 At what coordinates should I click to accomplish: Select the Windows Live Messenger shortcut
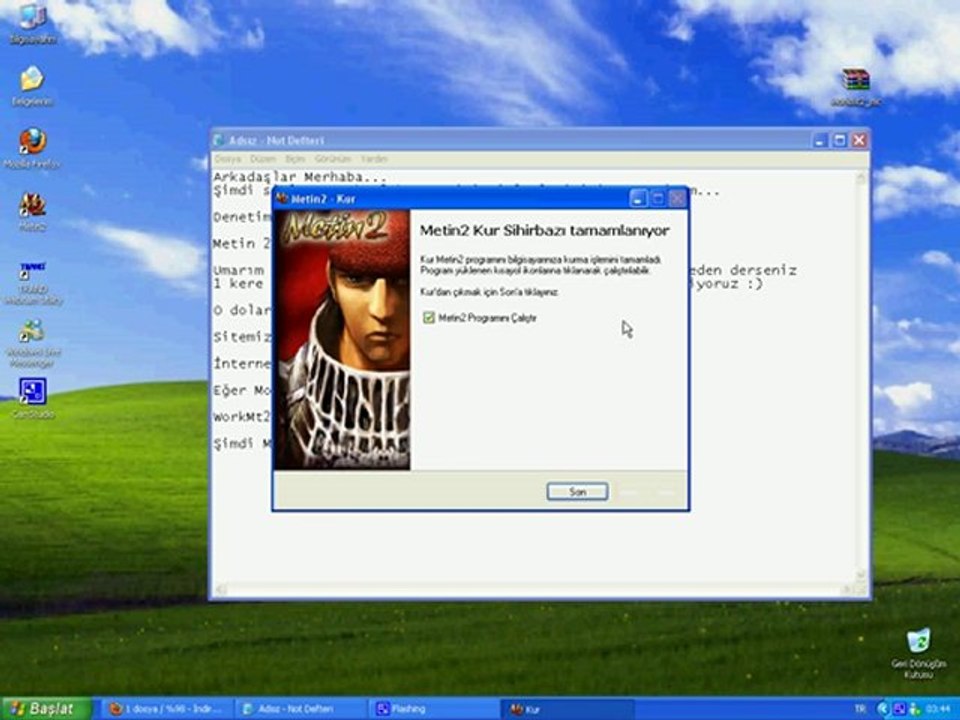(x=32, y=343)
